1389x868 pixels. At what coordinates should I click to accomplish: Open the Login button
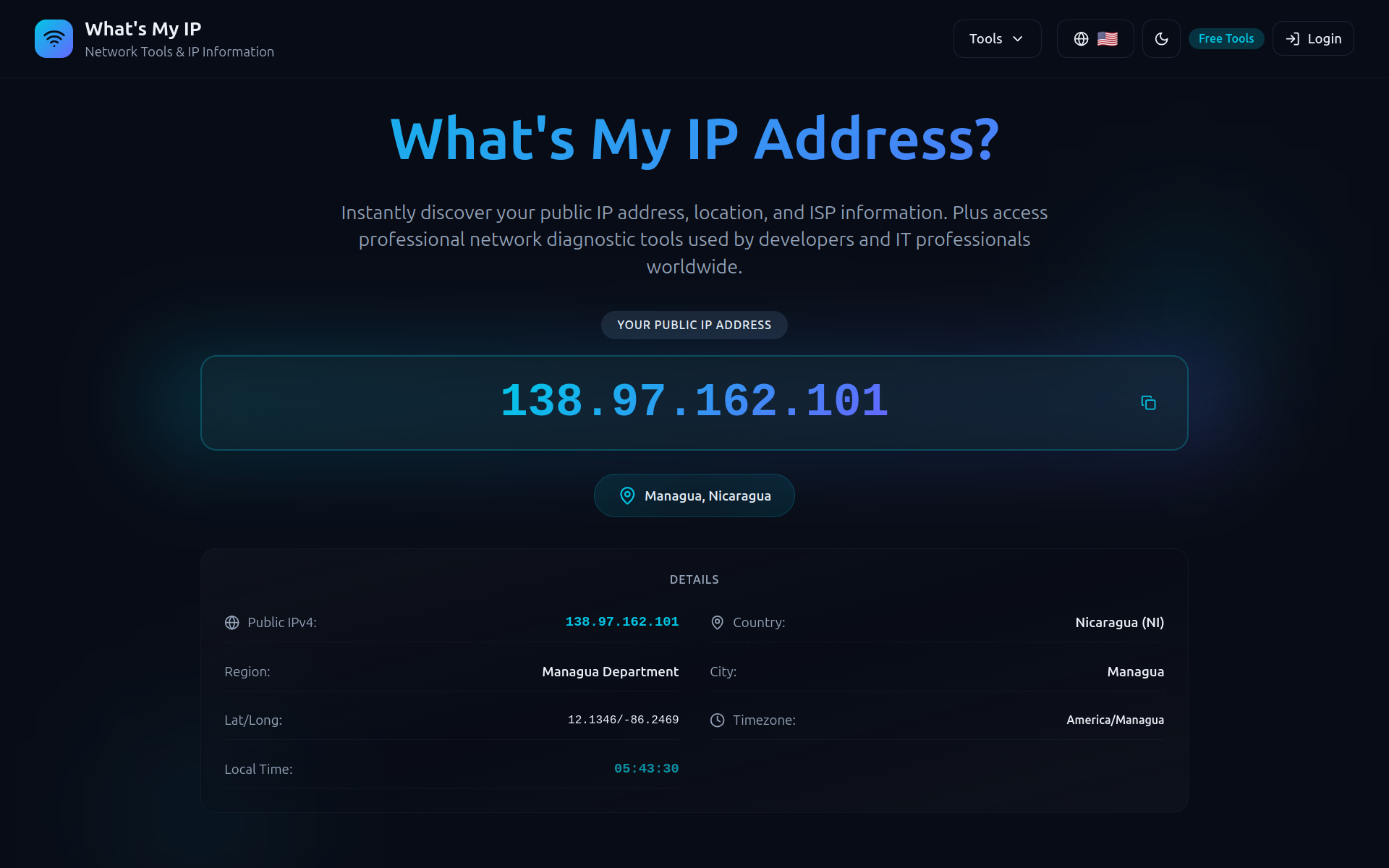[x=1313, y=39]
